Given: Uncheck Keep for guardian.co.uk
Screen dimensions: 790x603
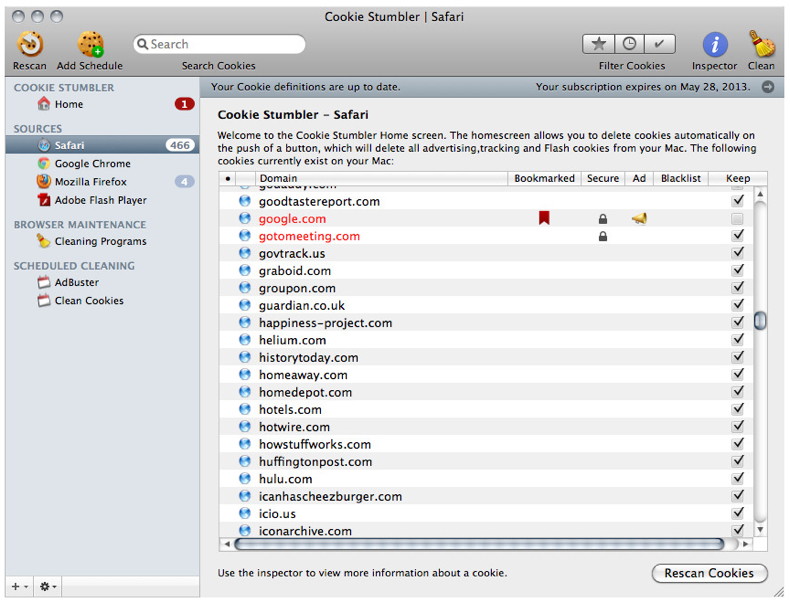Looking at the screenshot, I should click(x=738, y=305).
